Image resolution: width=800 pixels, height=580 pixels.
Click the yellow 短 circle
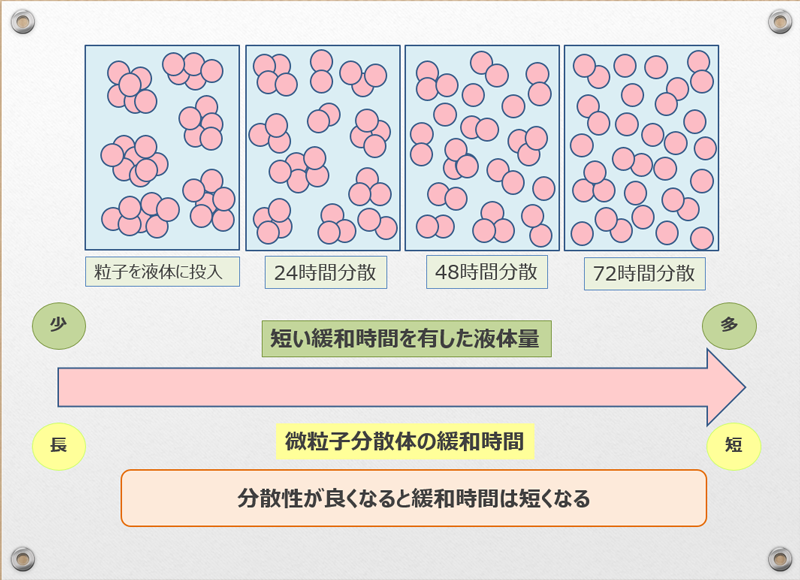point(734,444)
